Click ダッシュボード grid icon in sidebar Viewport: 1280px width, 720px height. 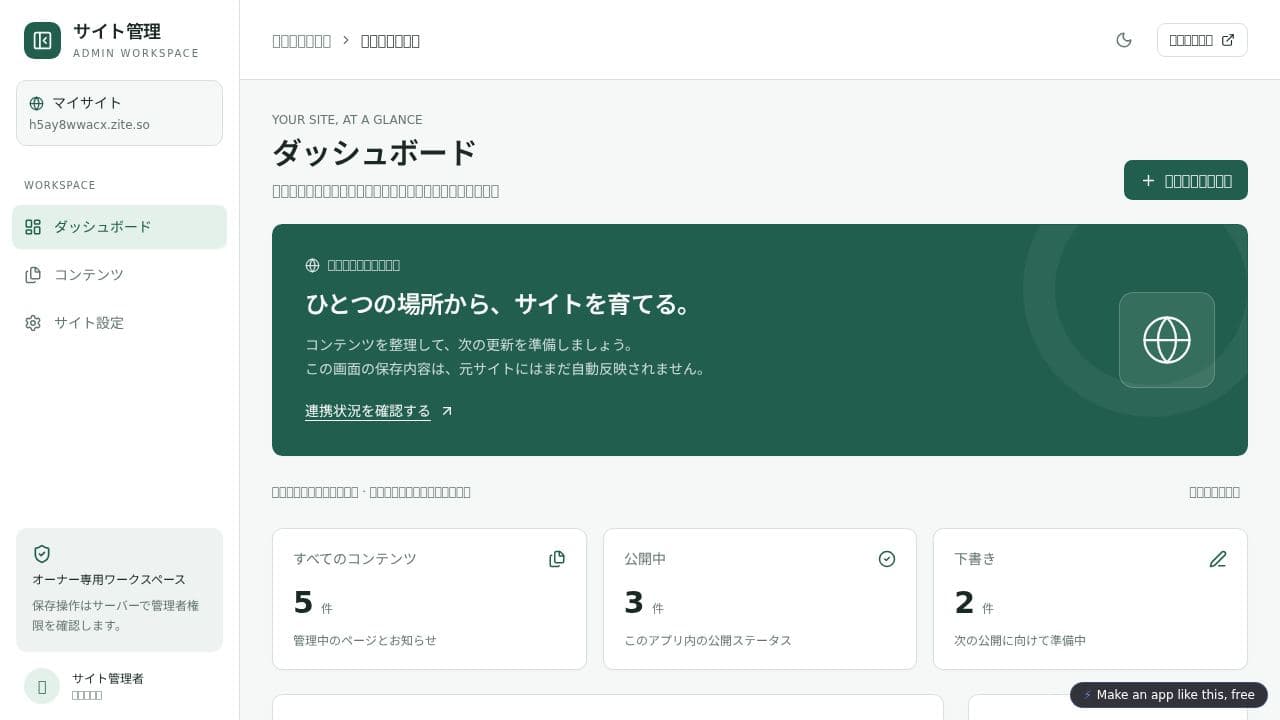[x=33, y=227]
